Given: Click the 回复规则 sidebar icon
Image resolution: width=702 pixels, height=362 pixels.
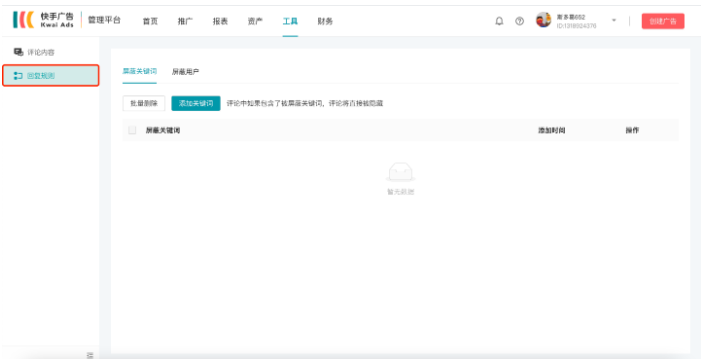Looking at the screenshot, I should [x=18, y=76].
